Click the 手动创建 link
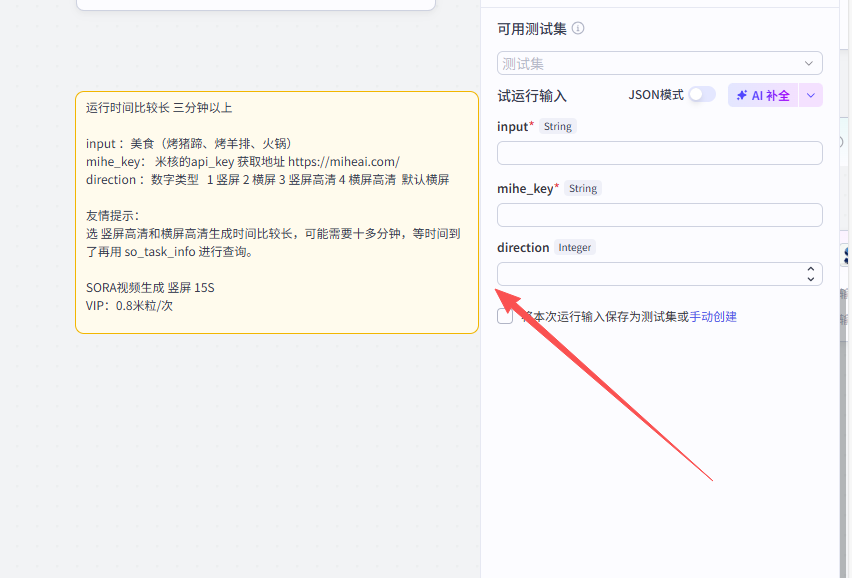Image resolution: width=852 pixels, height=578 pixels. pyautogui.click(x=713, y=317)
